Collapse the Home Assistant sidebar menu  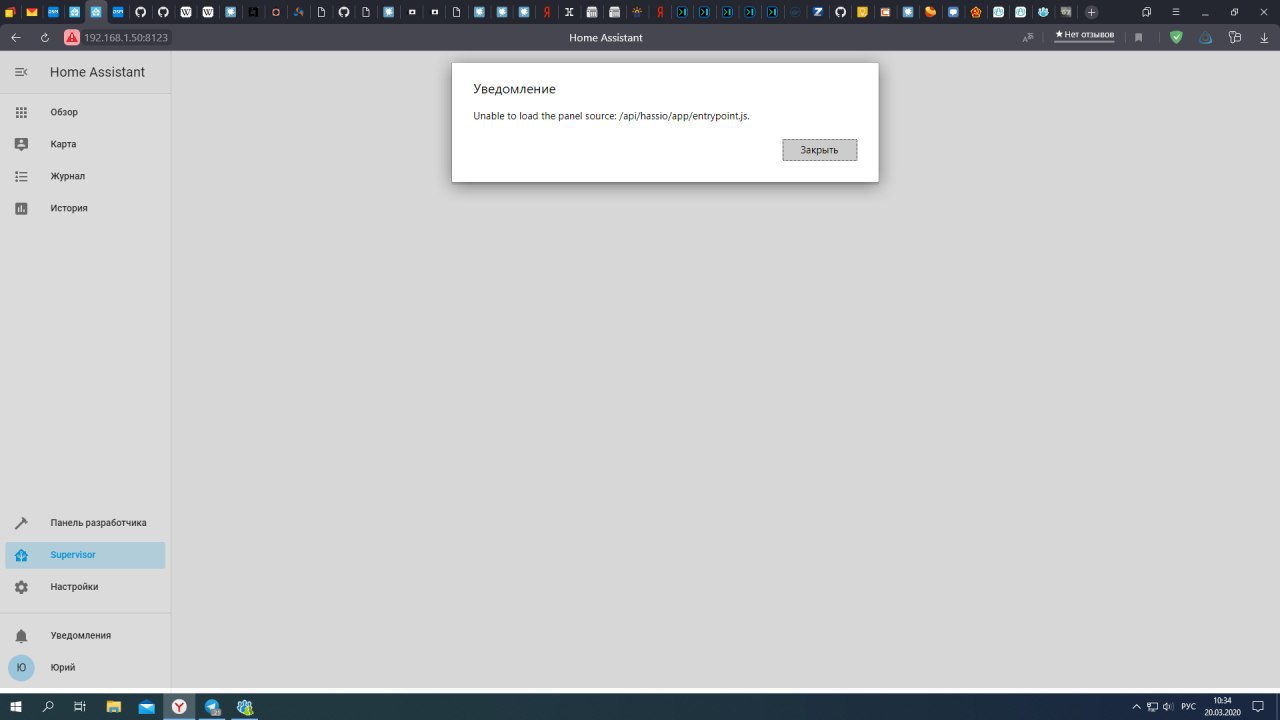click(x=21, y=72)
